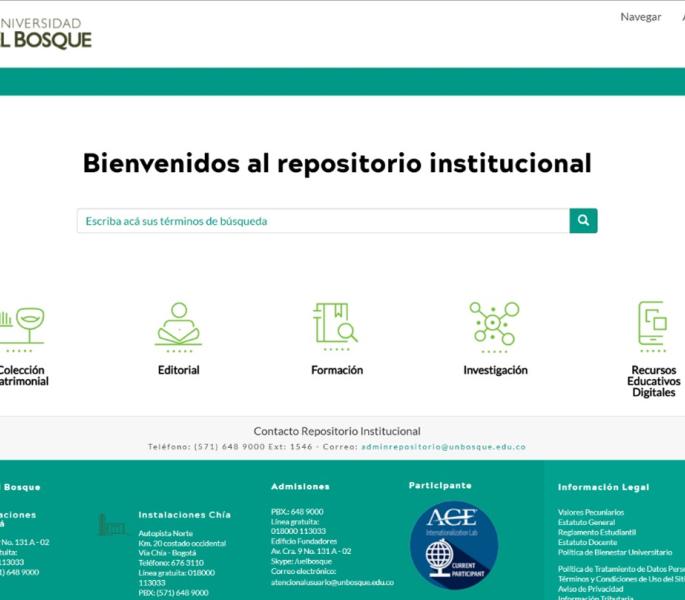The height and width of the screenshot is (600, 685).
Task: Open the Editorial label link
Action: 178,370
